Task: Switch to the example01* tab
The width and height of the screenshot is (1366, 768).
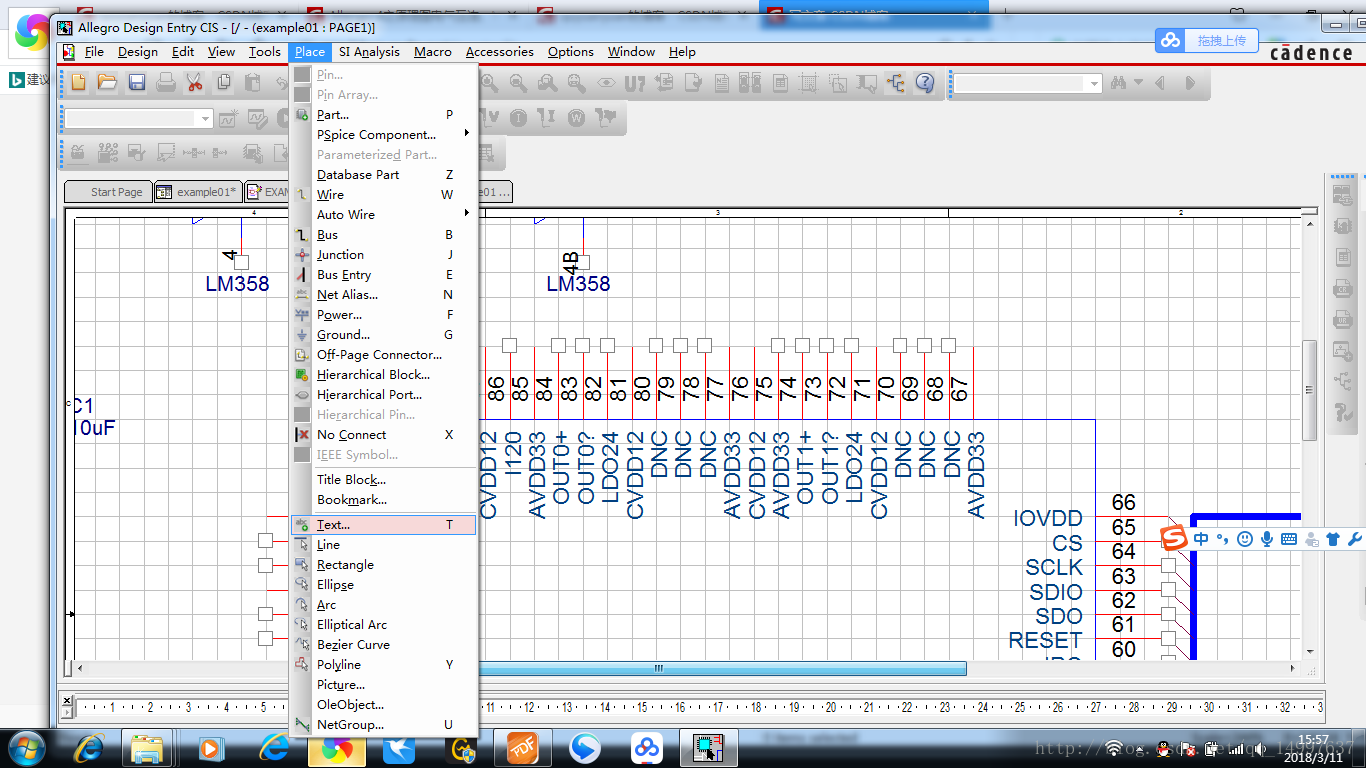Action: tap(198, 192)
